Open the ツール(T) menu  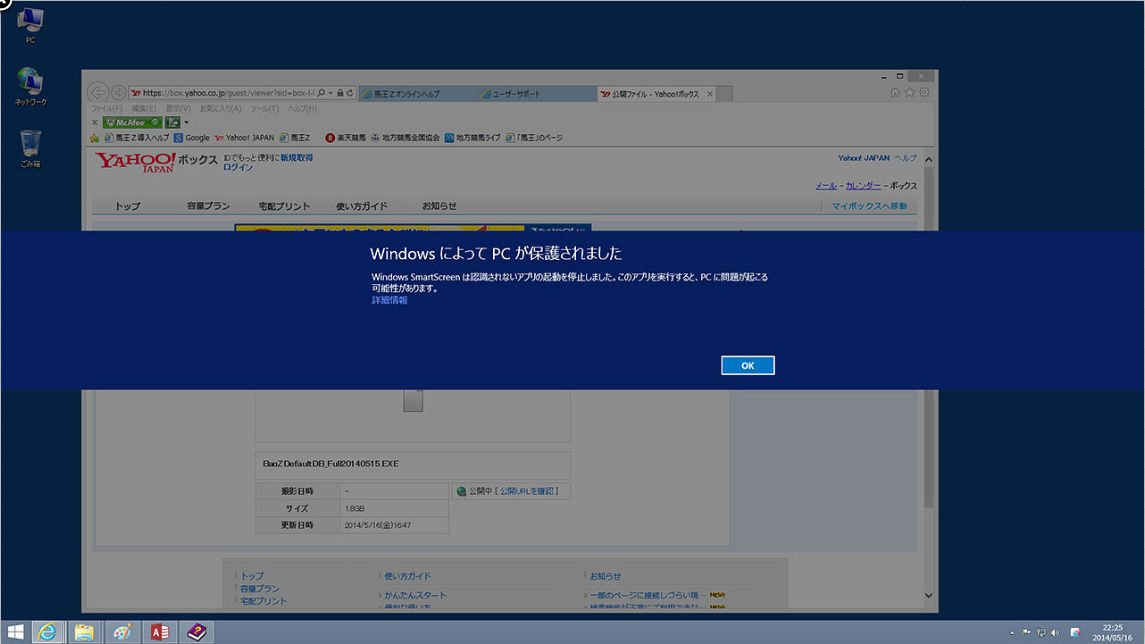[x=264, y=108]
